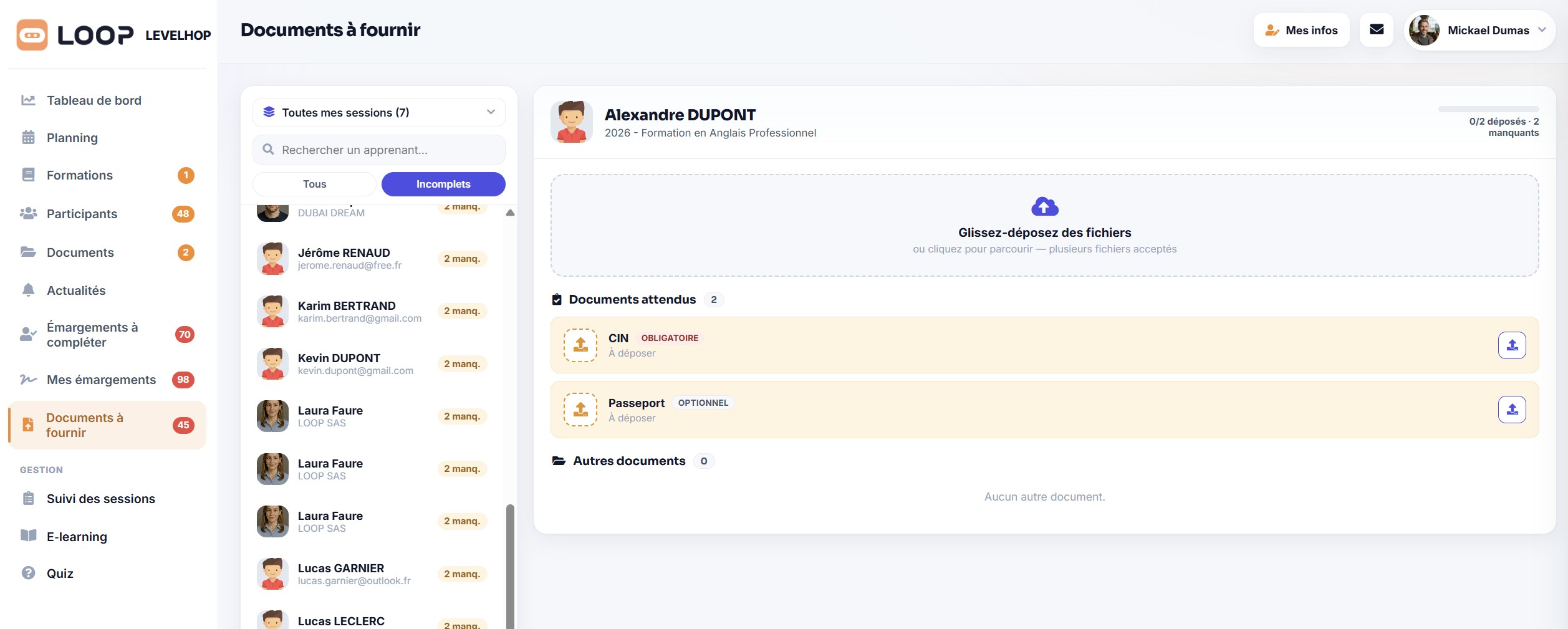
Task: Click the learner list scroll-up arrow
Action: click(510, 213)
